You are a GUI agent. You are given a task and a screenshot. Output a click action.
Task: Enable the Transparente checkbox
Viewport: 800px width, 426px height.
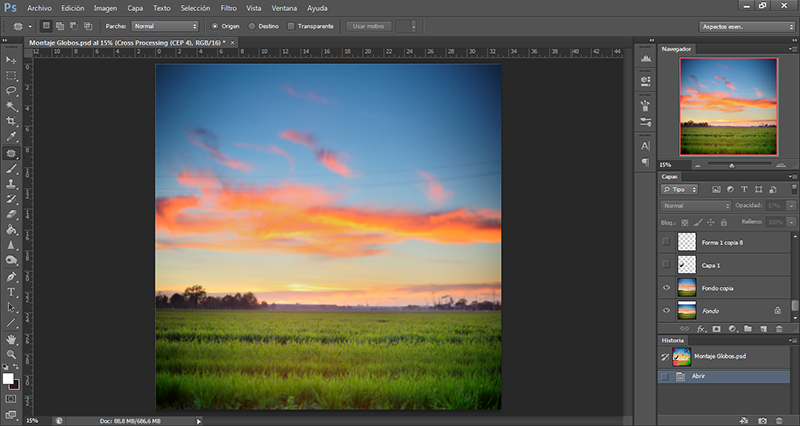(x=291, y=26)
